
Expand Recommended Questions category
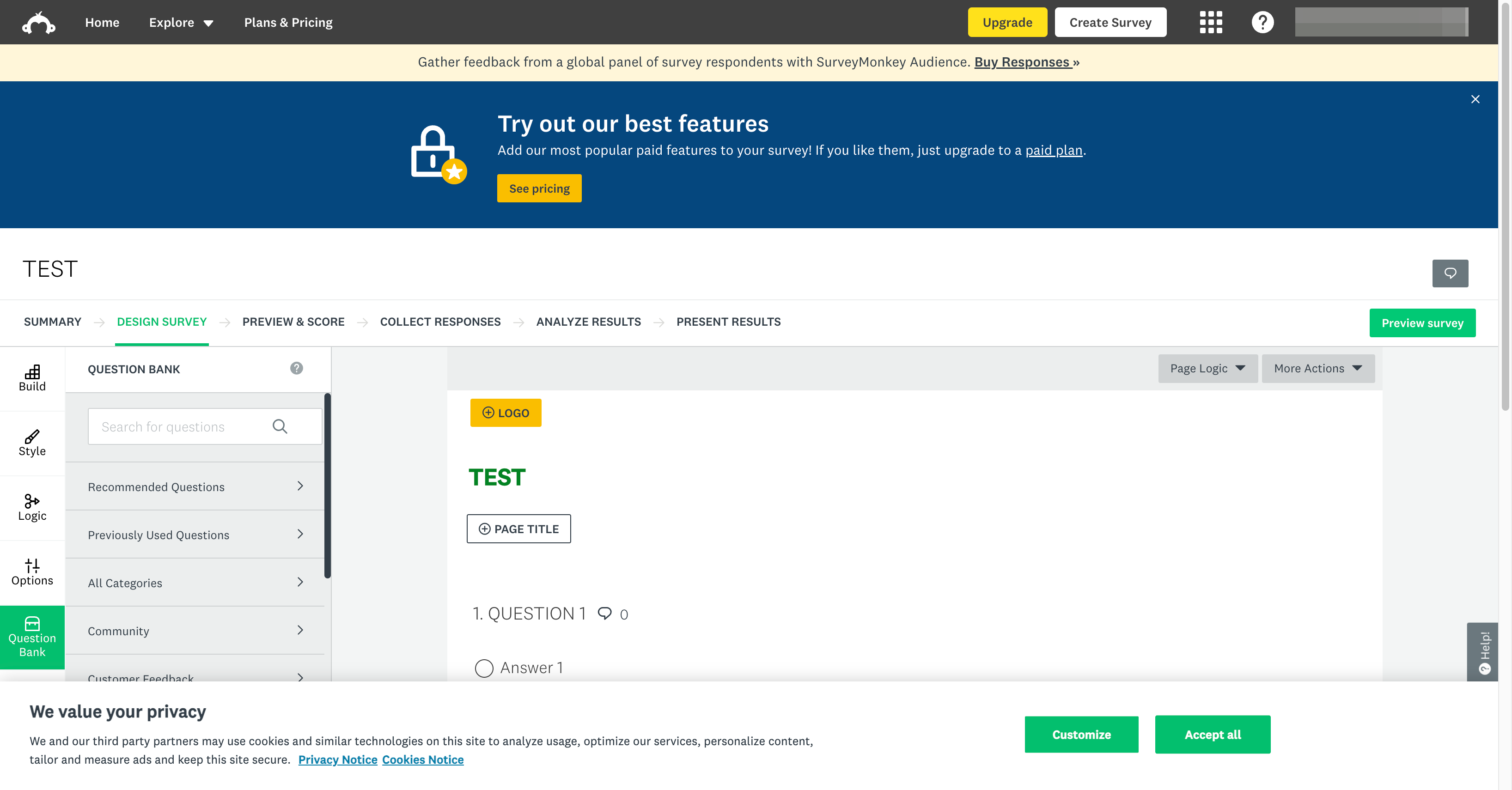click(x=195, y=486)
